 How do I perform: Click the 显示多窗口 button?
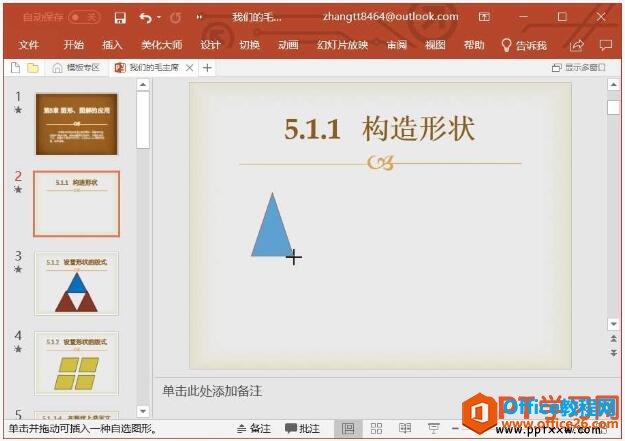pos(578,68)
